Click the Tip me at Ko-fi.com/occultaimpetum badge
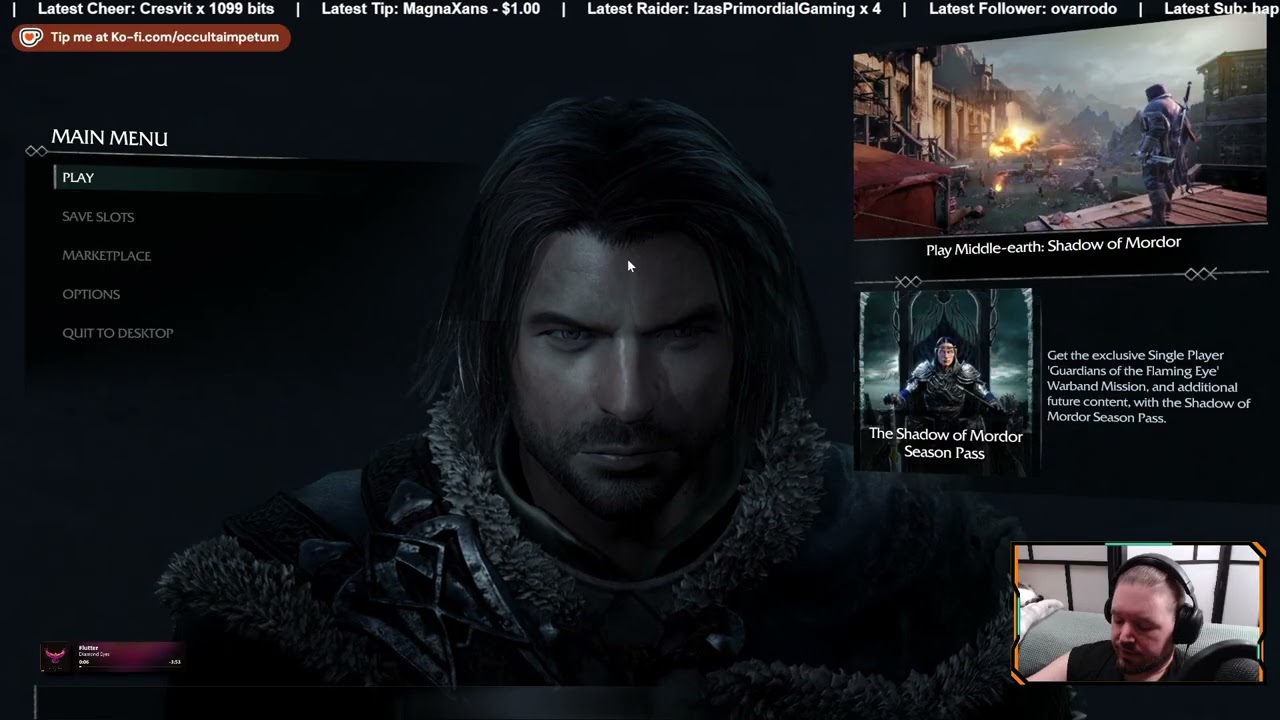 152,38
